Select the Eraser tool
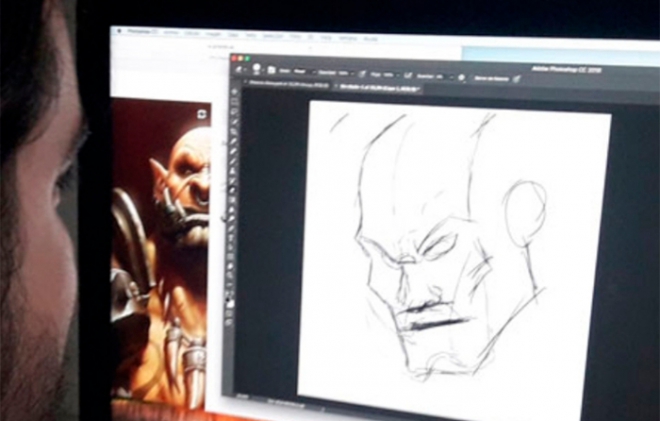This screenshot has height=421, width=660. 233,190
